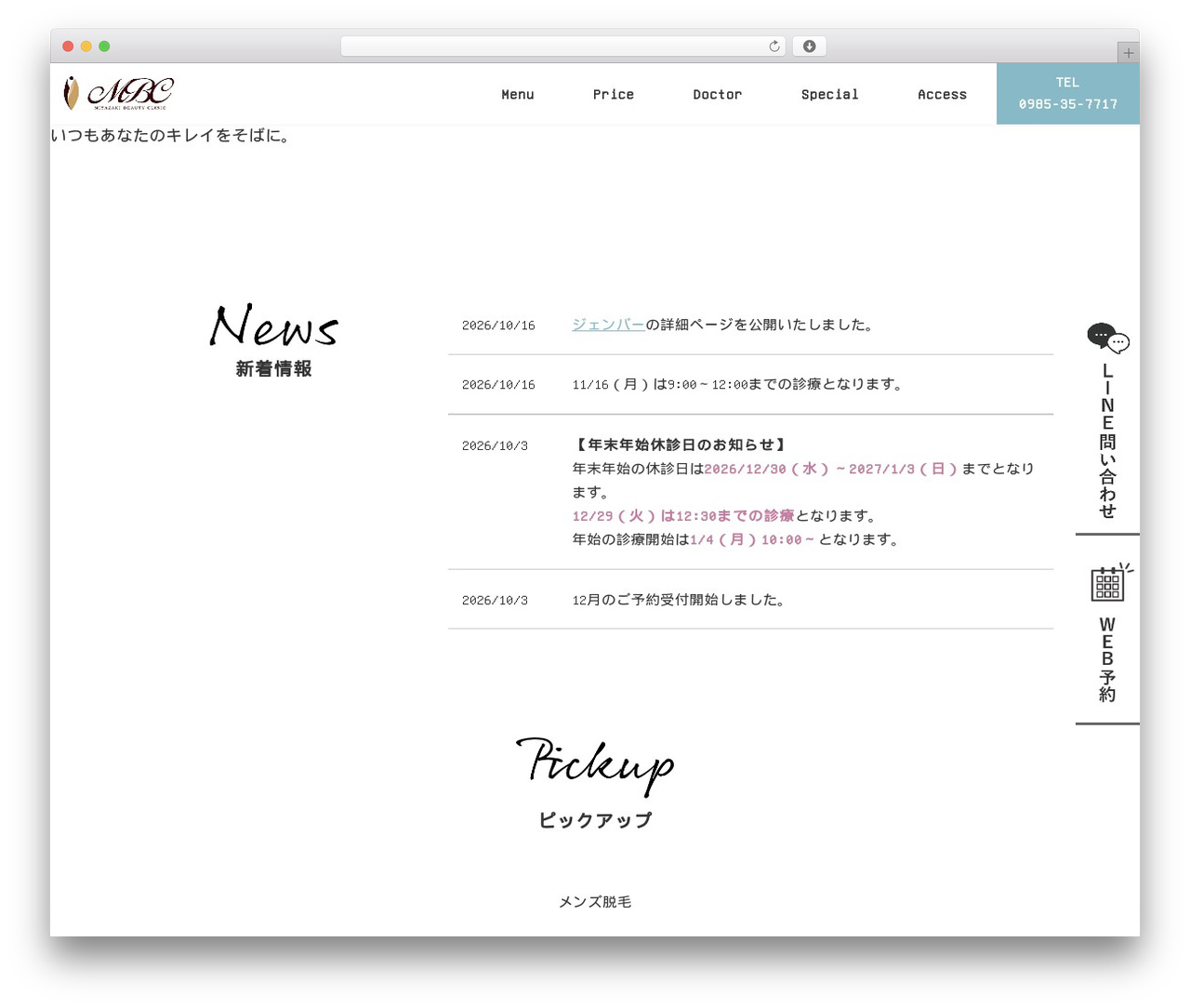
Task: Open the browser downloads button
Action: [x=809, y=46]
